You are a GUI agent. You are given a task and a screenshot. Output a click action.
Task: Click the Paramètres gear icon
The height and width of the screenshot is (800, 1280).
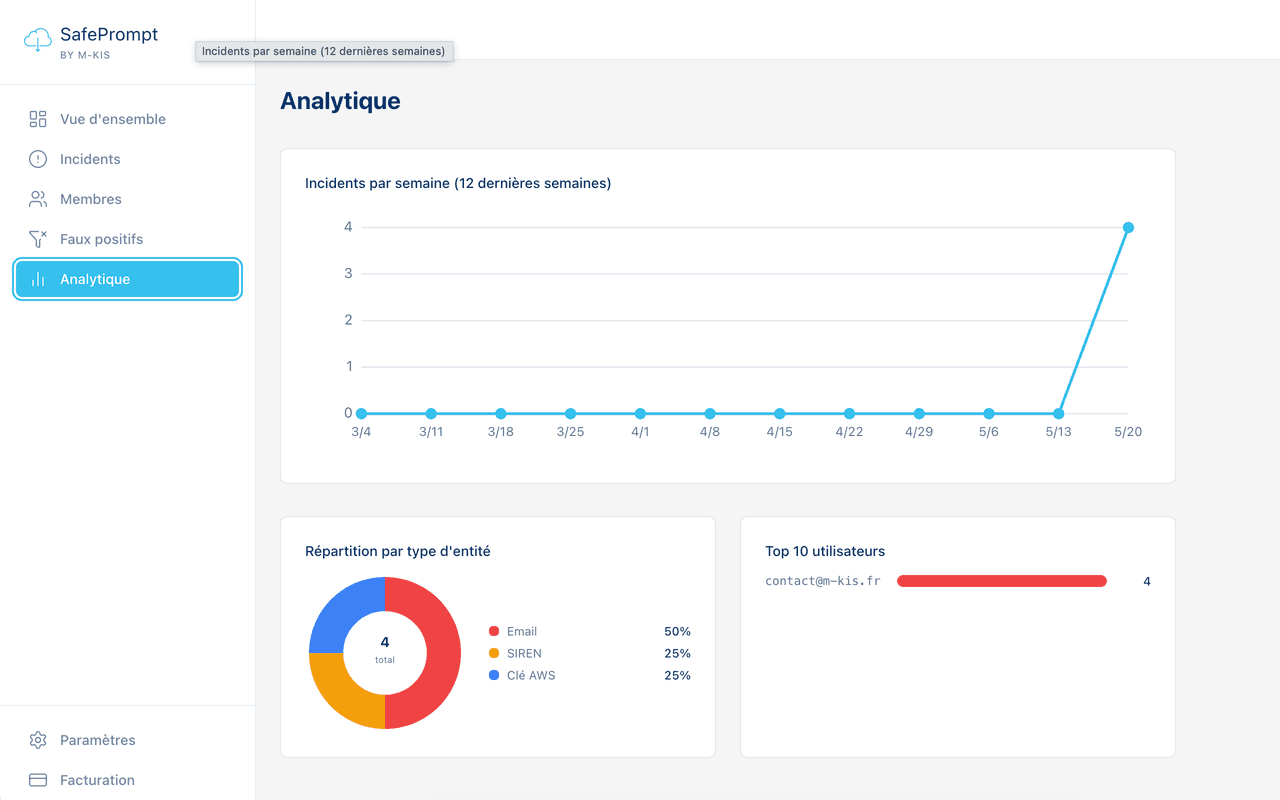point(38,740)
